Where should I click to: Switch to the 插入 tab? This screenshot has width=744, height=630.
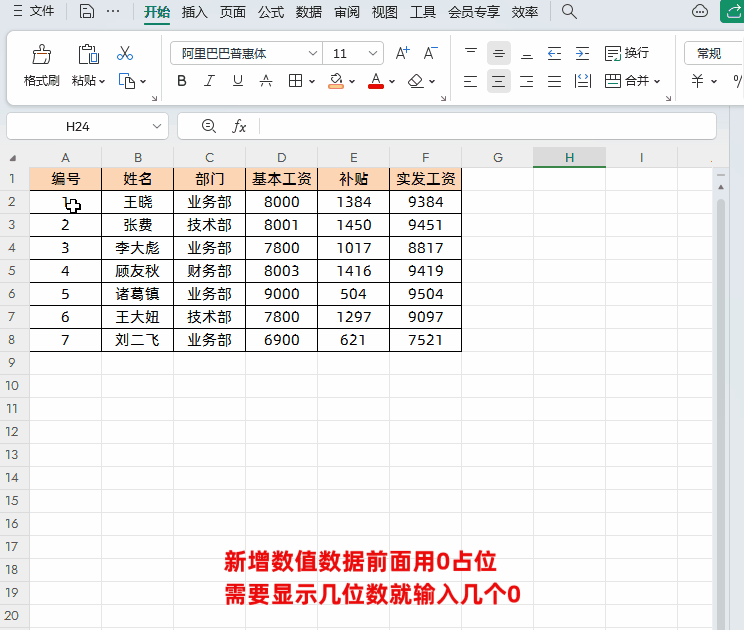(195, 12)
